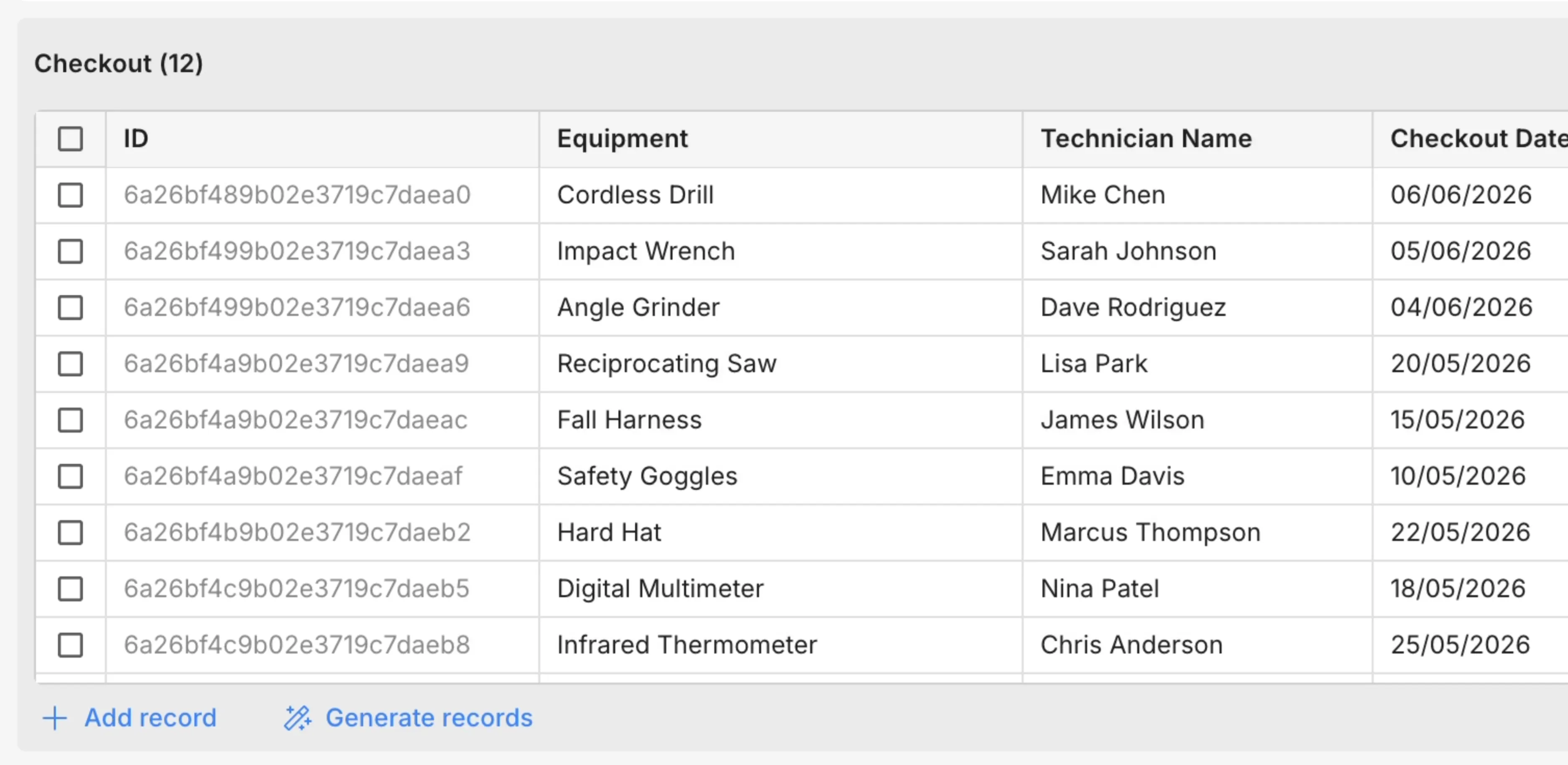Click technician Mike Chen
Viewport: 1568px width, 765px height.
[1103, 195]
